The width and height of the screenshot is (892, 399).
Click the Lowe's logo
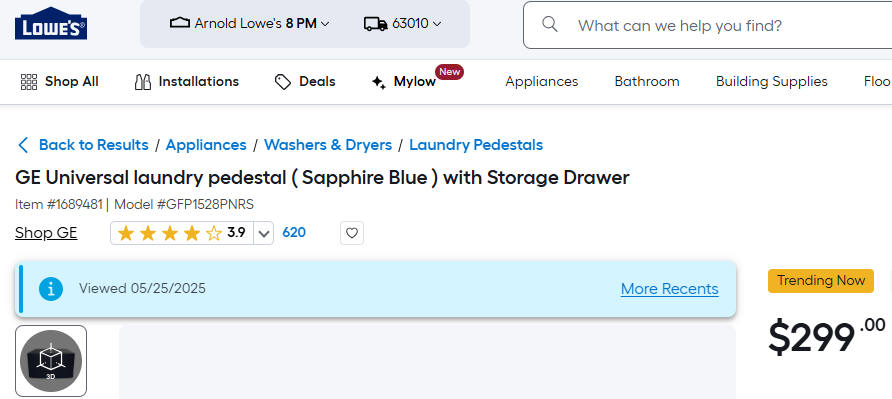tap(51, 23)
